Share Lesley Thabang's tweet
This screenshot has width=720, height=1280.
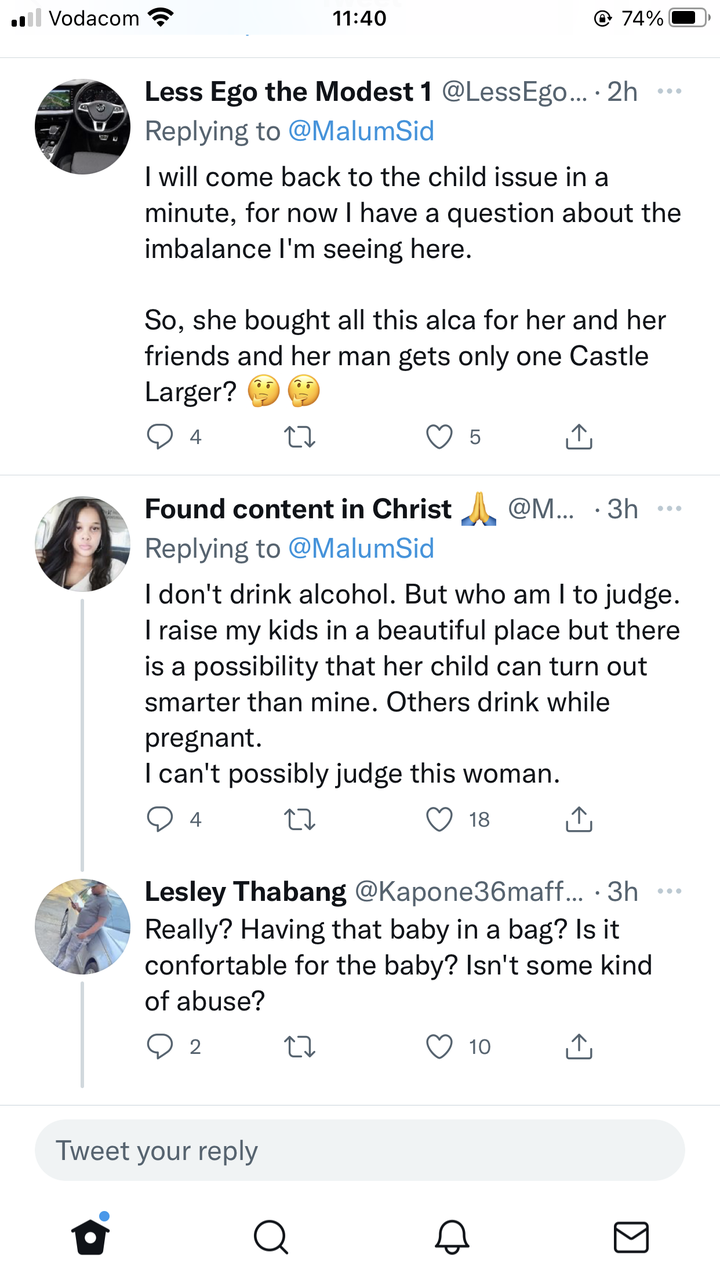(x=579, y=1046)
